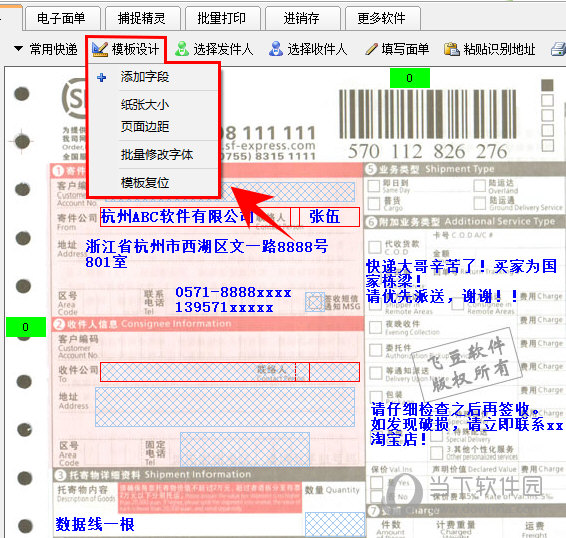
Task: Select the goods text 数据线一根
Action: tap(95, 524)
